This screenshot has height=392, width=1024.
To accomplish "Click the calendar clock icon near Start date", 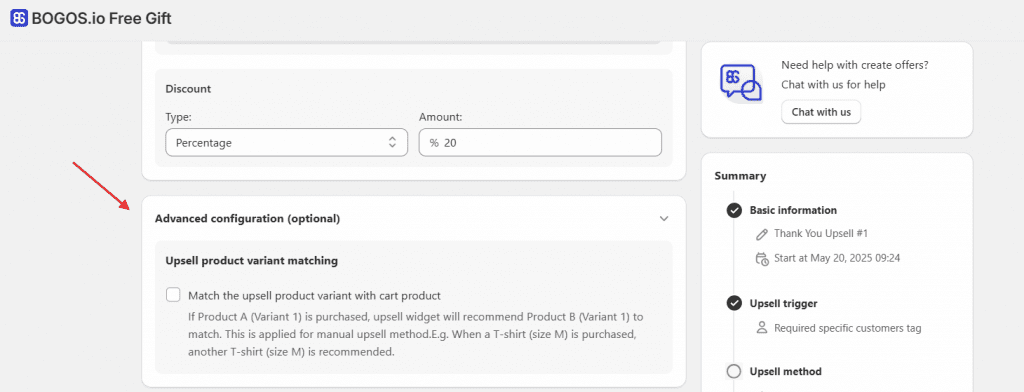I will tap(761, 258).
